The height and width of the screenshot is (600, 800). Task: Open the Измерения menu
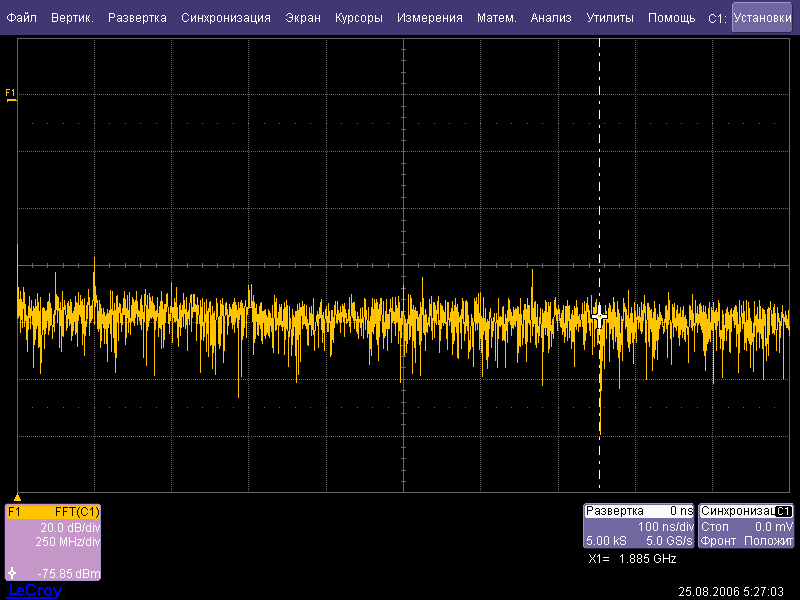click(x=429, y=18)
